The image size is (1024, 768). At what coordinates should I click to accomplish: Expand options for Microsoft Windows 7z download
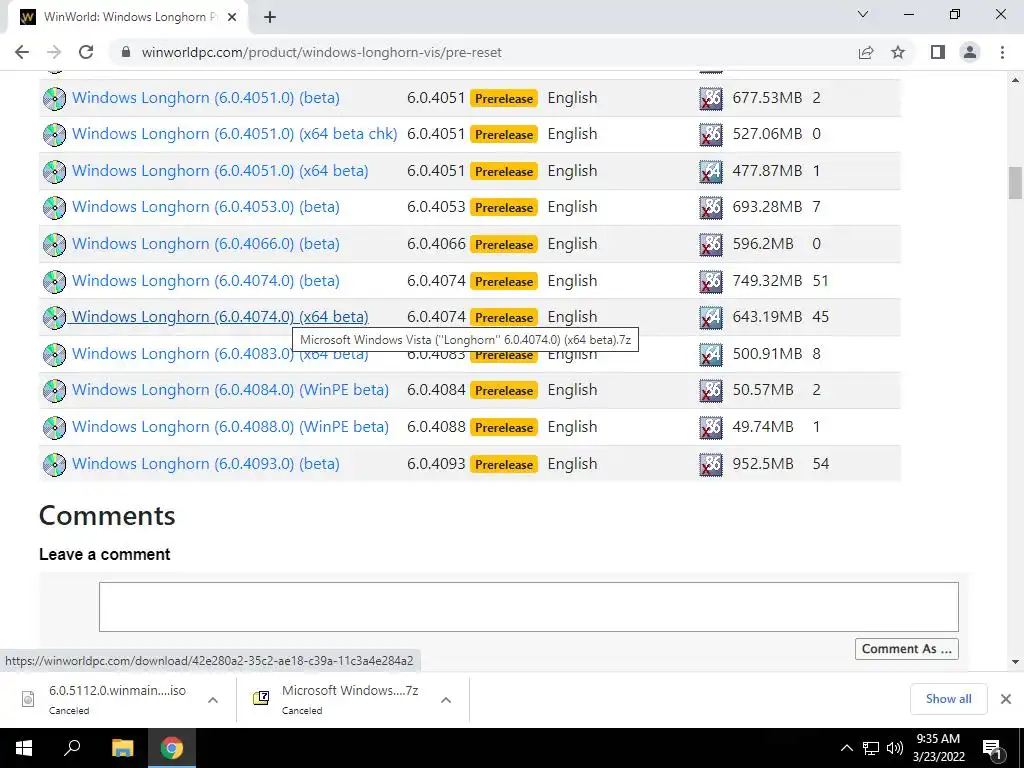[445, 700]
